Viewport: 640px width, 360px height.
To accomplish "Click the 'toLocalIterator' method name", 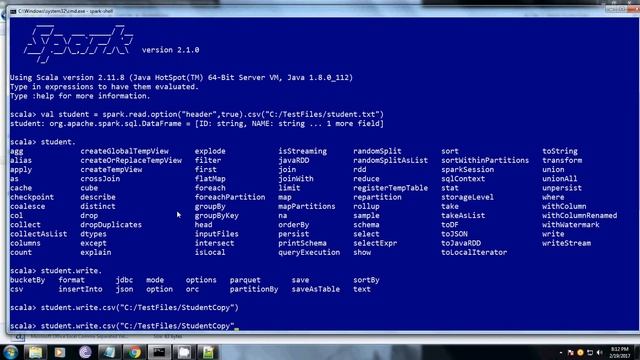I will click(x=474, y=252).
